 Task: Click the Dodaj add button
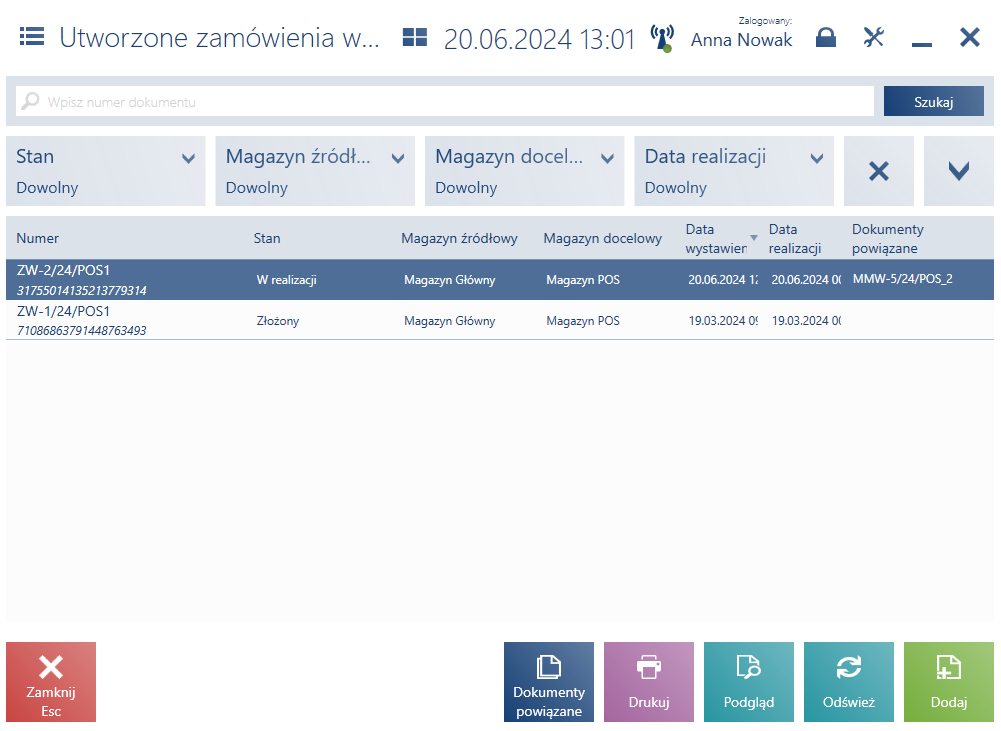click(949, 682)
